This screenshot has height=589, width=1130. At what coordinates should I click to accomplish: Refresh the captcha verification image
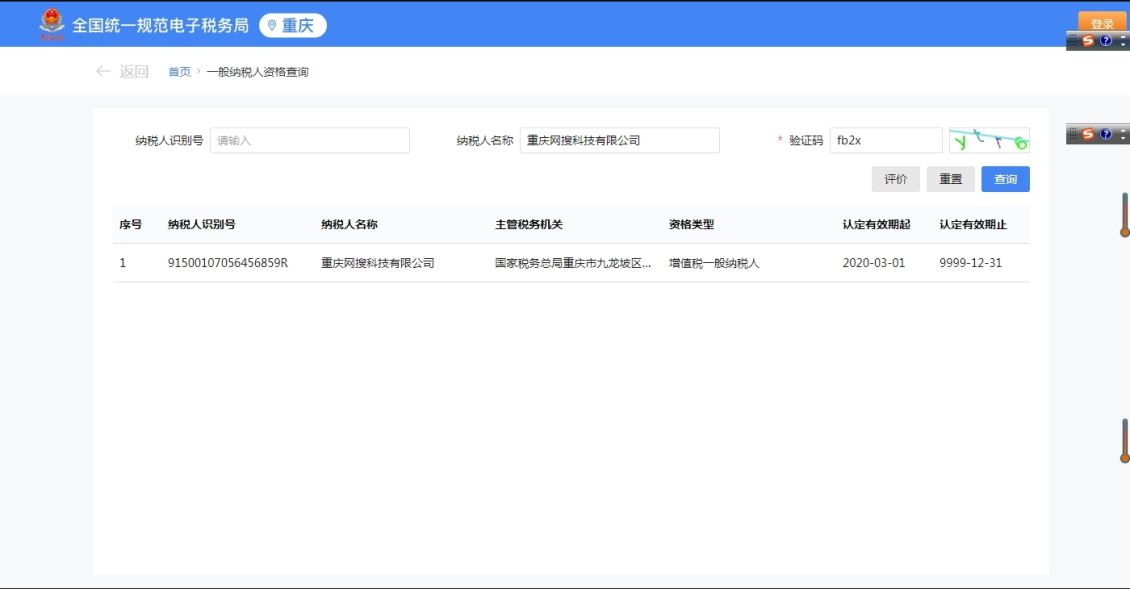pyautogui.click(x=988, y=141)
